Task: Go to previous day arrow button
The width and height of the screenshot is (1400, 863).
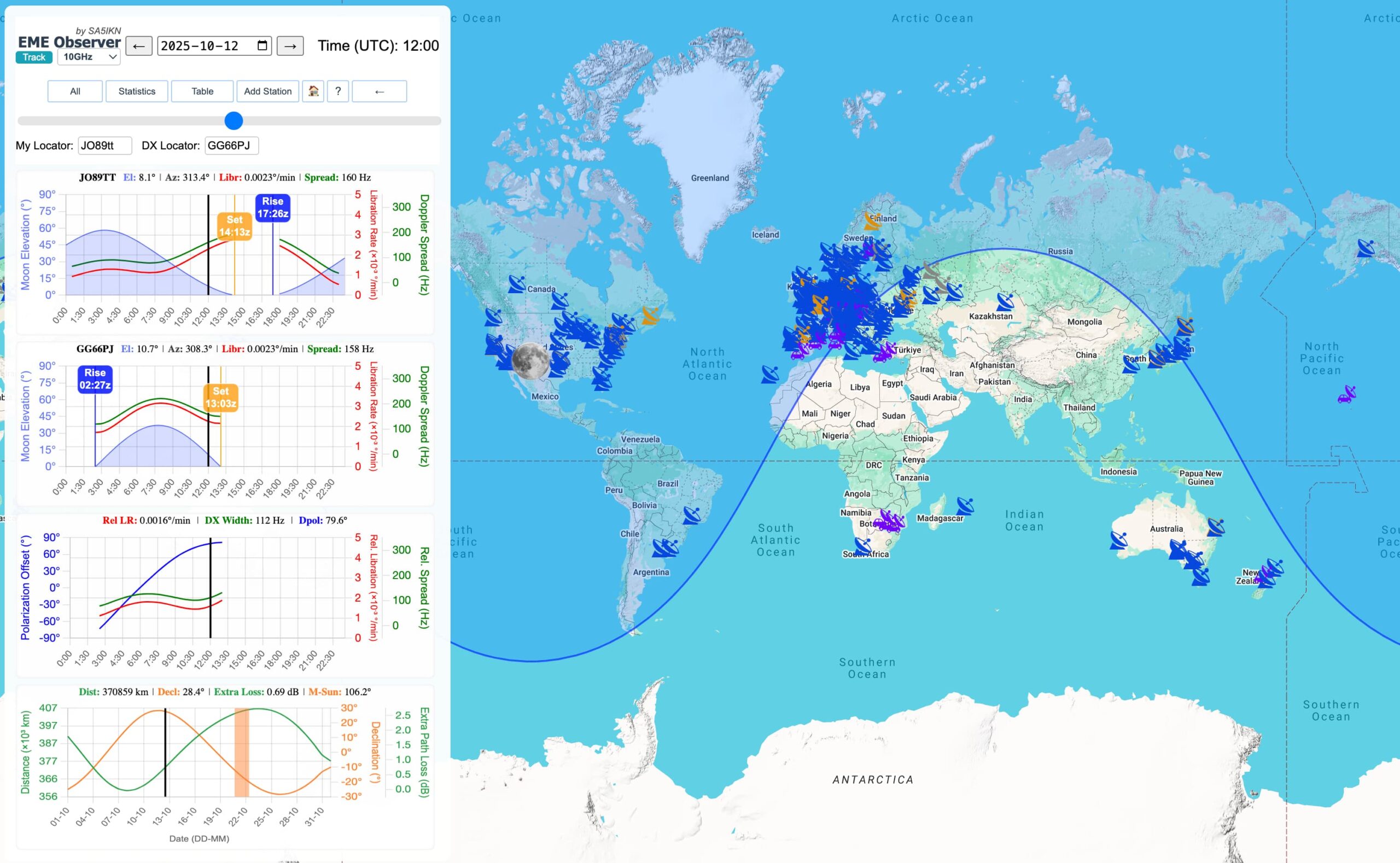Action: click(x=139, y=45)
